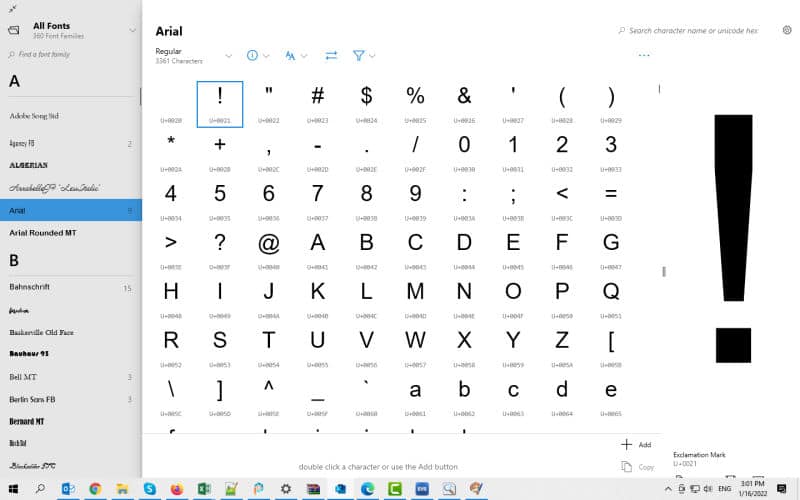Screen dimensions: 800x500
Task: Open the settings gear in Character Map
Action: click(x=787, y=30)
